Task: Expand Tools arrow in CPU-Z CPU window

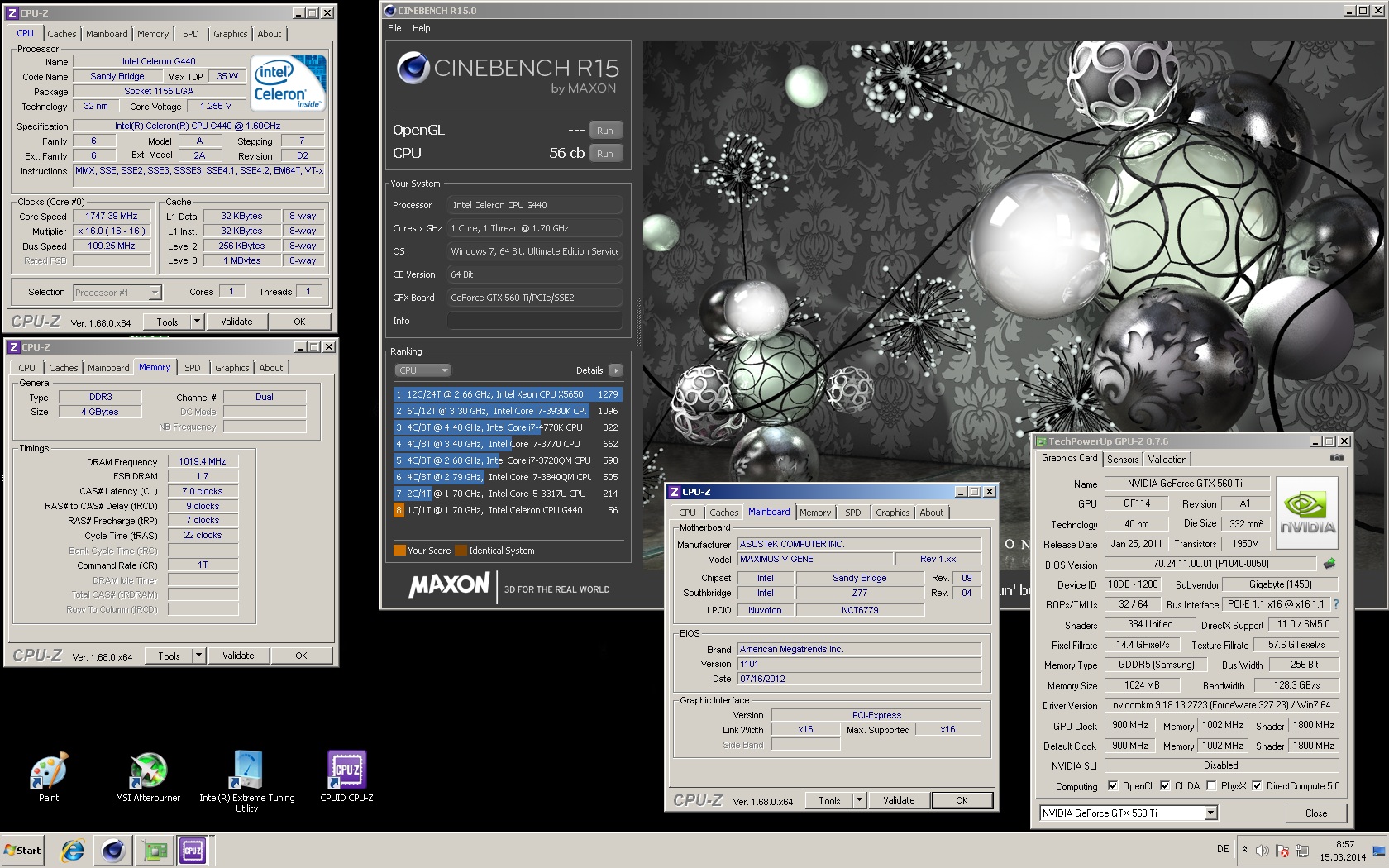Action: [x=197, y=322]
